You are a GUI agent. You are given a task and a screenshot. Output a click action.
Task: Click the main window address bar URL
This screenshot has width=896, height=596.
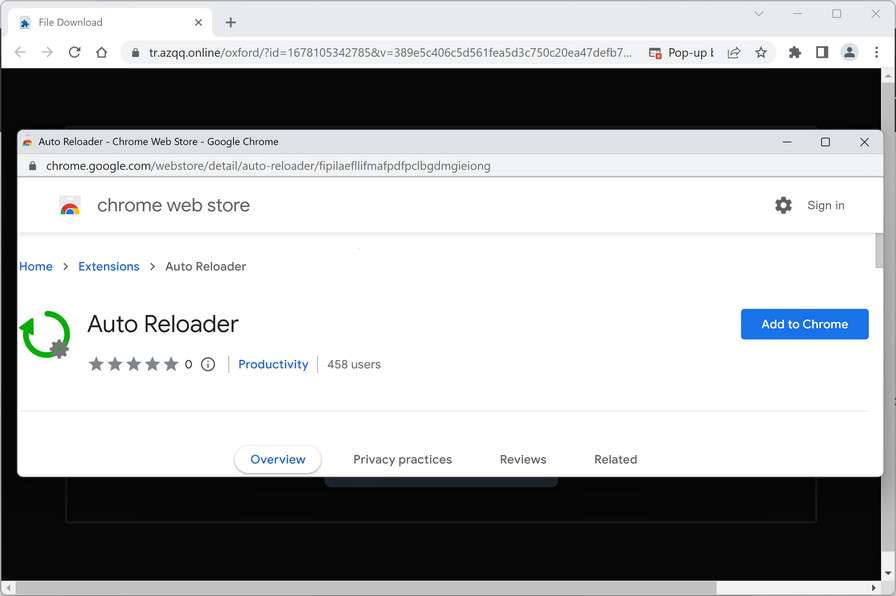[390, 53]
